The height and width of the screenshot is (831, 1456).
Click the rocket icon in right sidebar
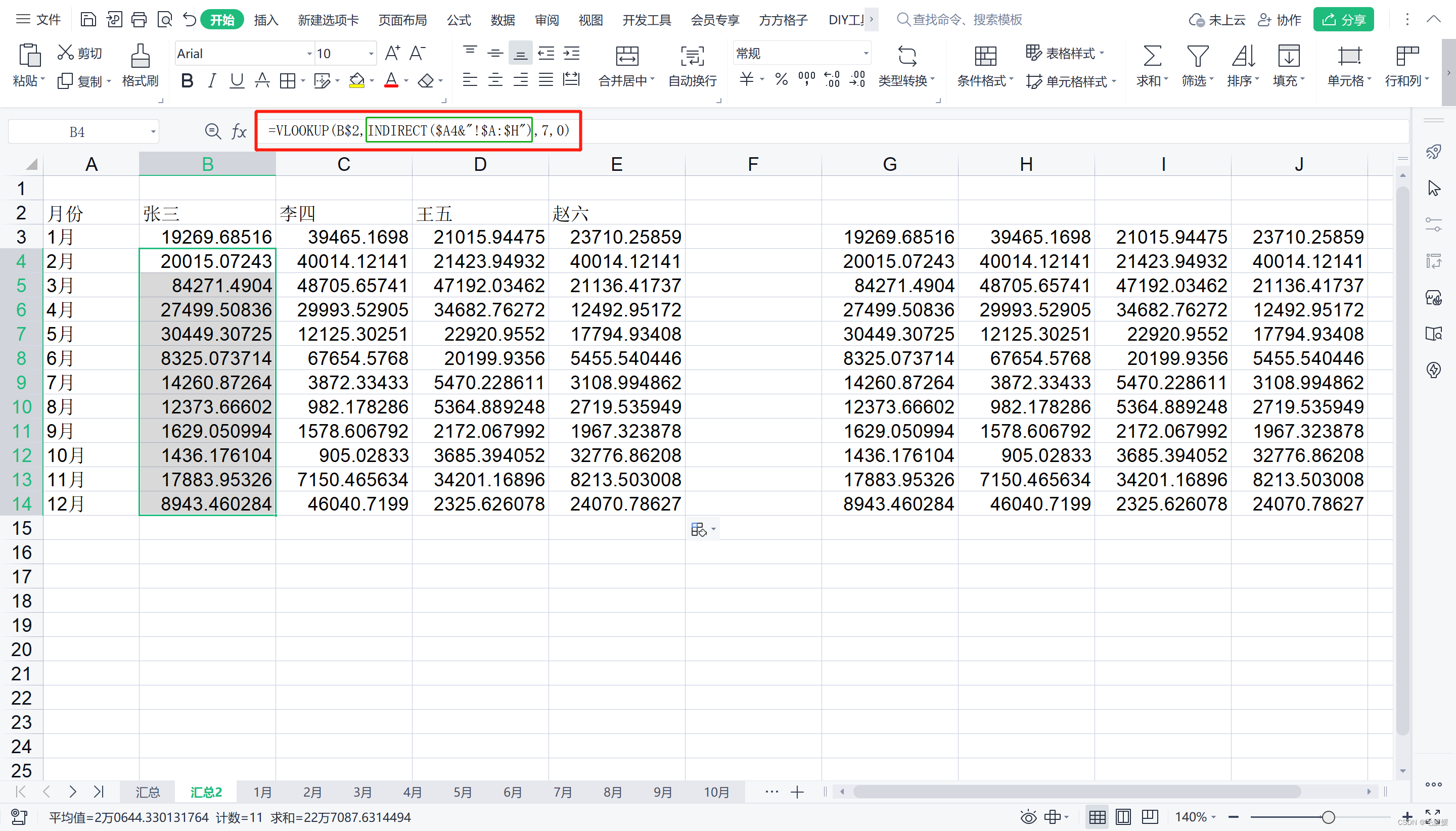(x=1433, y=152)
